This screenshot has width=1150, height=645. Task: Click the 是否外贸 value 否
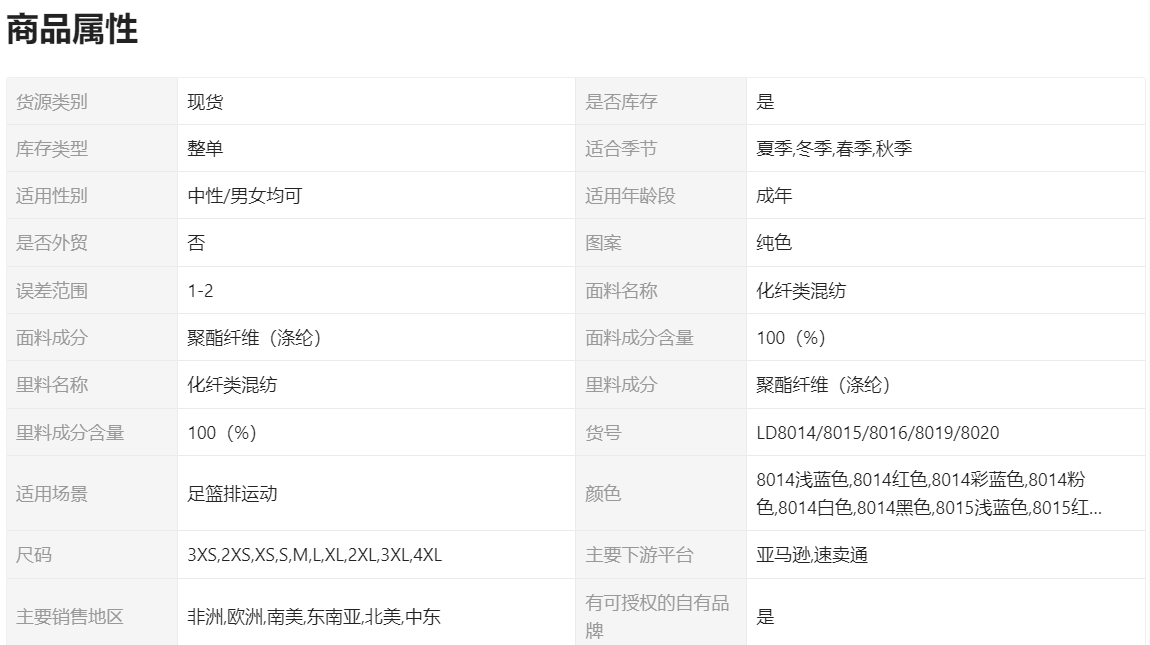pyautogui.click(x=196, y=243)
